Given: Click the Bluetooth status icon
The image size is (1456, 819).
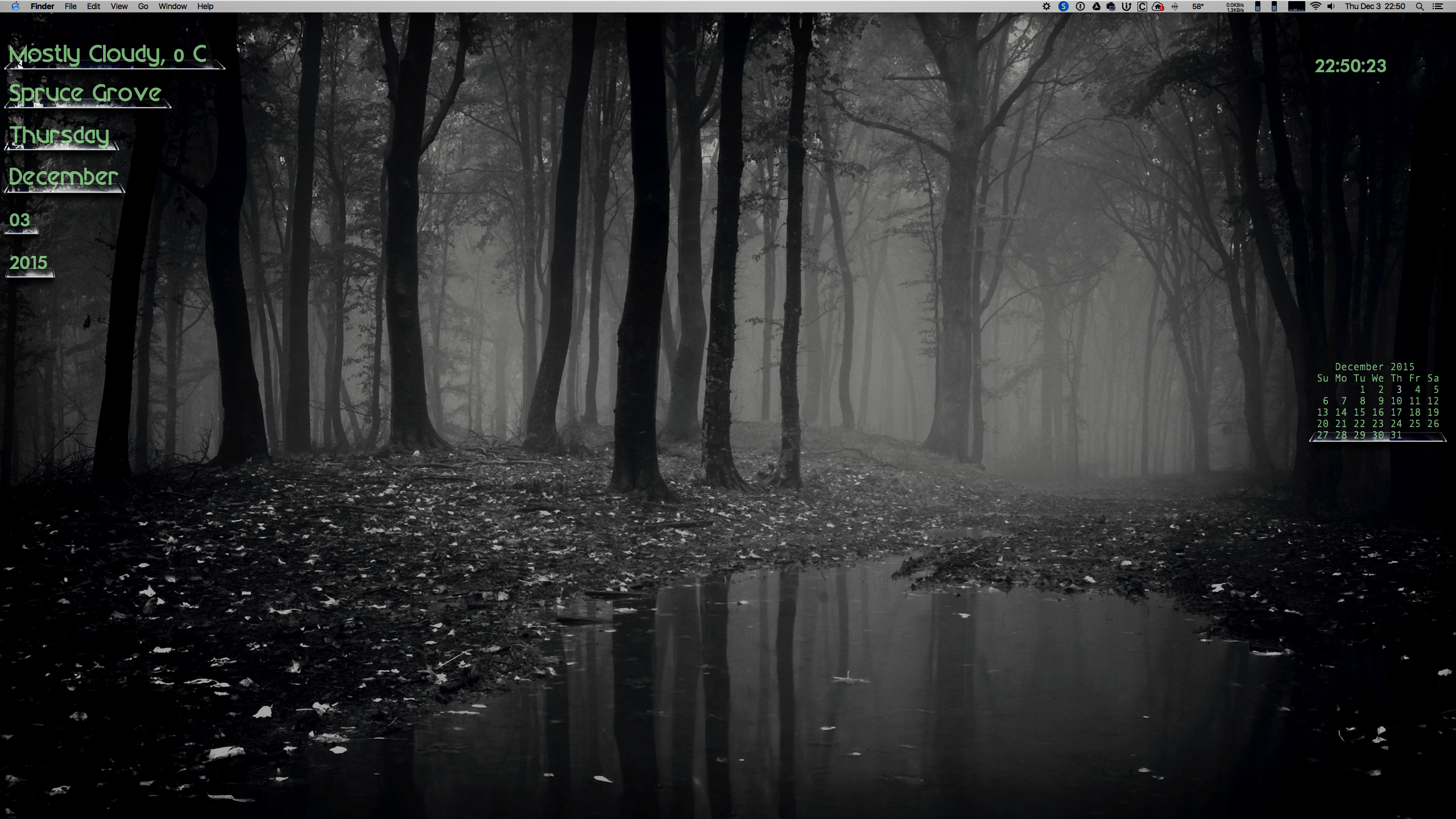Looking at the screenshot, I should pyautogui.click(x=1174, y=6).
